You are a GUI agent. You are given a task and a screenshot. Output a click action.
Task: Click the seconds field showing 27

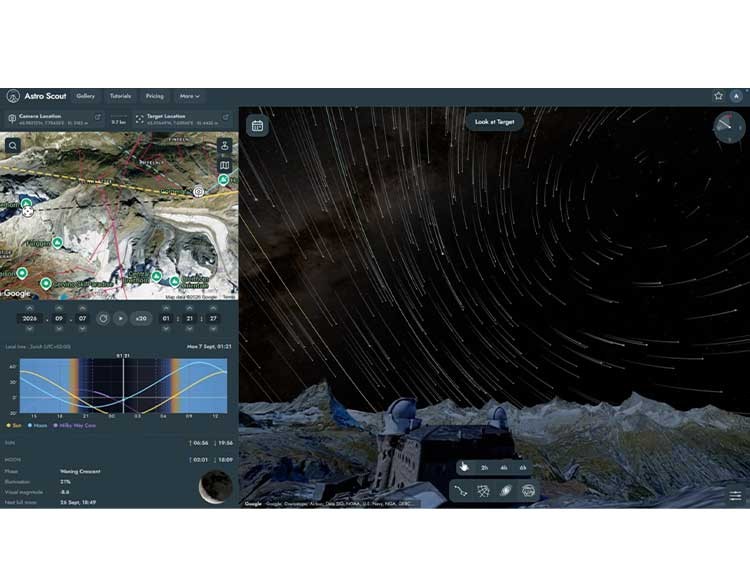pos(213,318)
